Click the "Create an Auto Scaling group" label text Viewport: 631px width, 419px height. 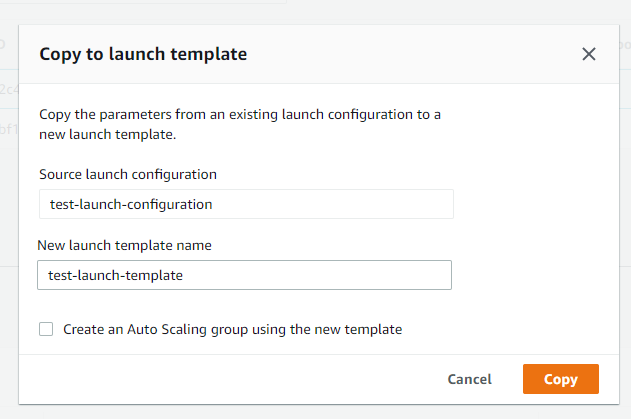click(x=232, y=329)
